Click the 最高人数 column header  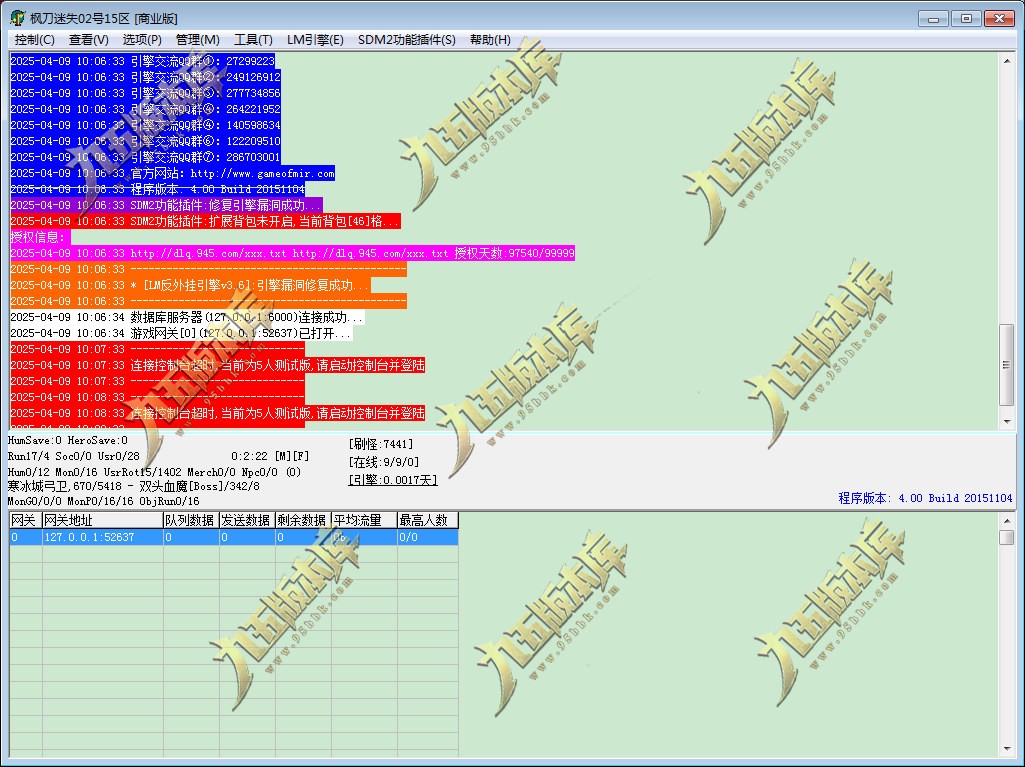428,520
